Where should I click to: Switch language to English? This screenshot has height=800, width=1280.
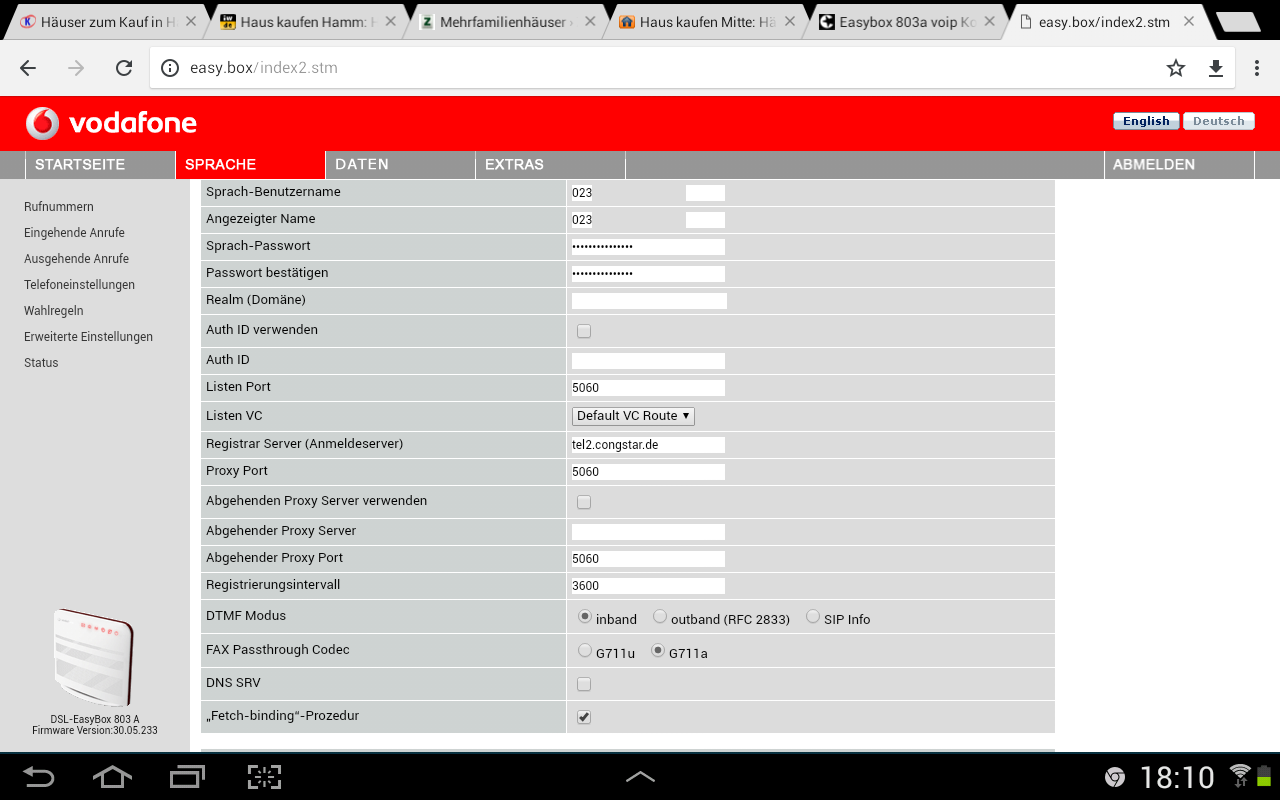(x=1146, y=121)
